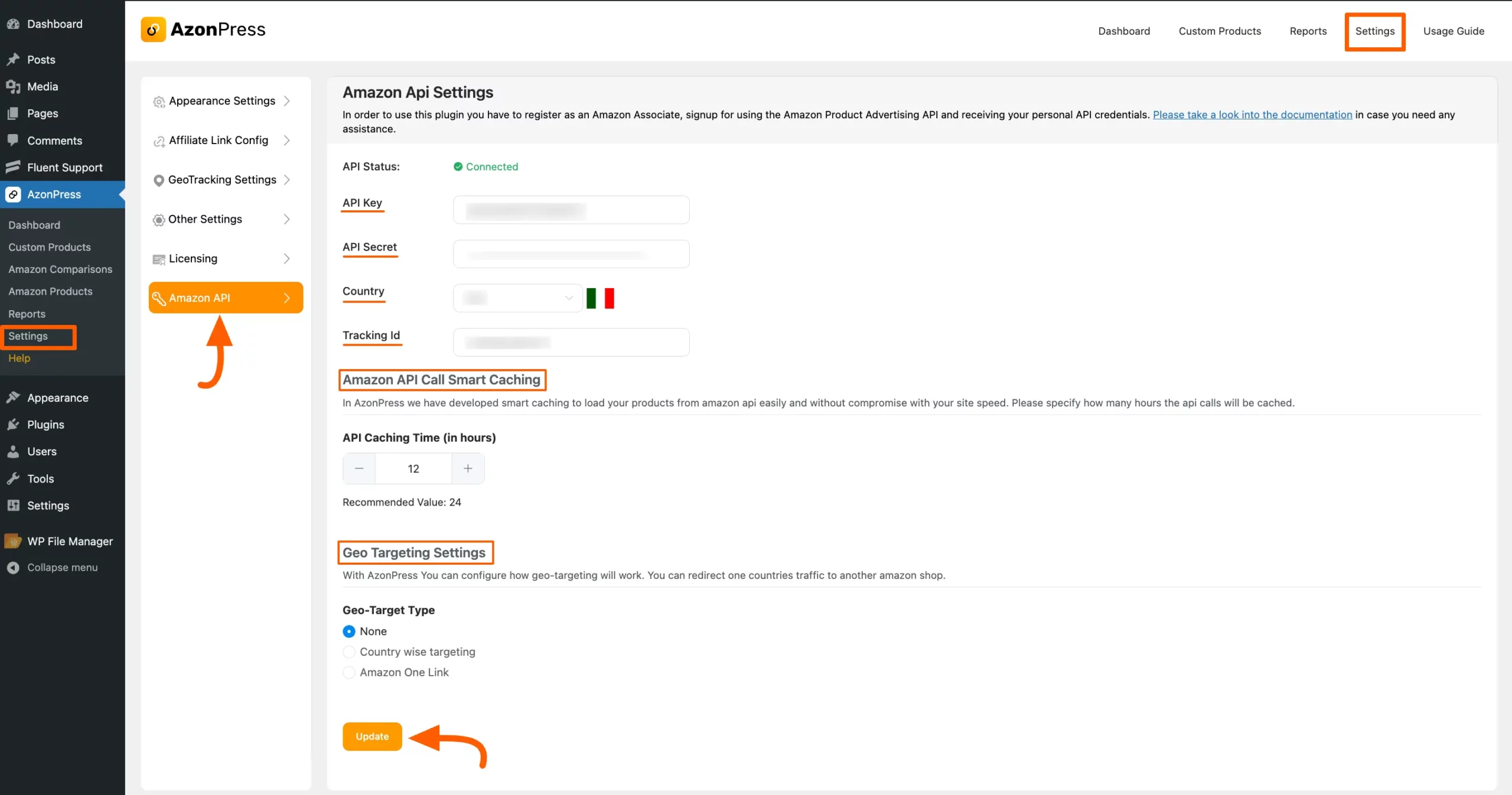Open Amazon Comparisons submenu item

point(60,269)
